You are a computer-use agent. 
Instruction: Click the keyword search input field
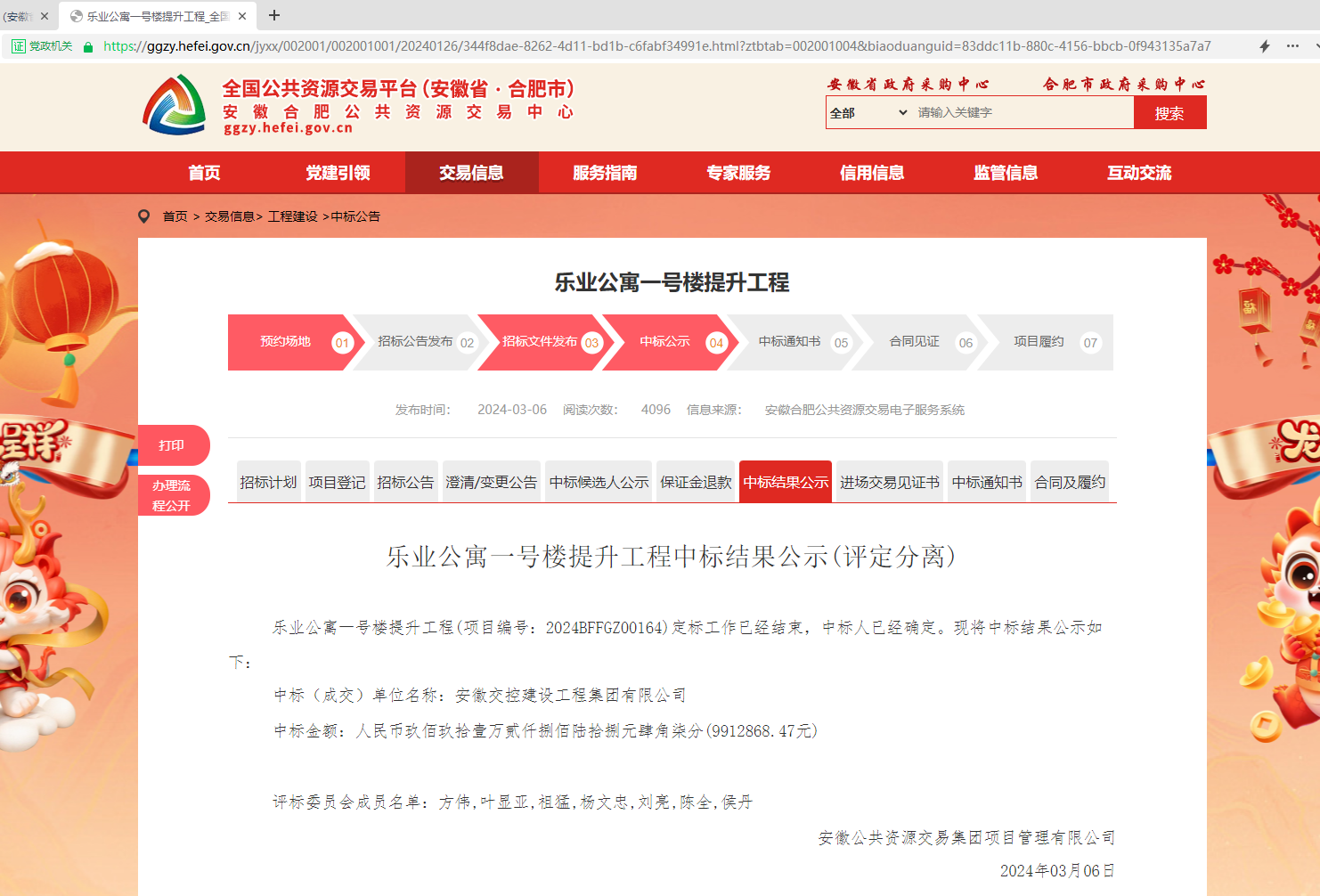click(x=980, y=112)
